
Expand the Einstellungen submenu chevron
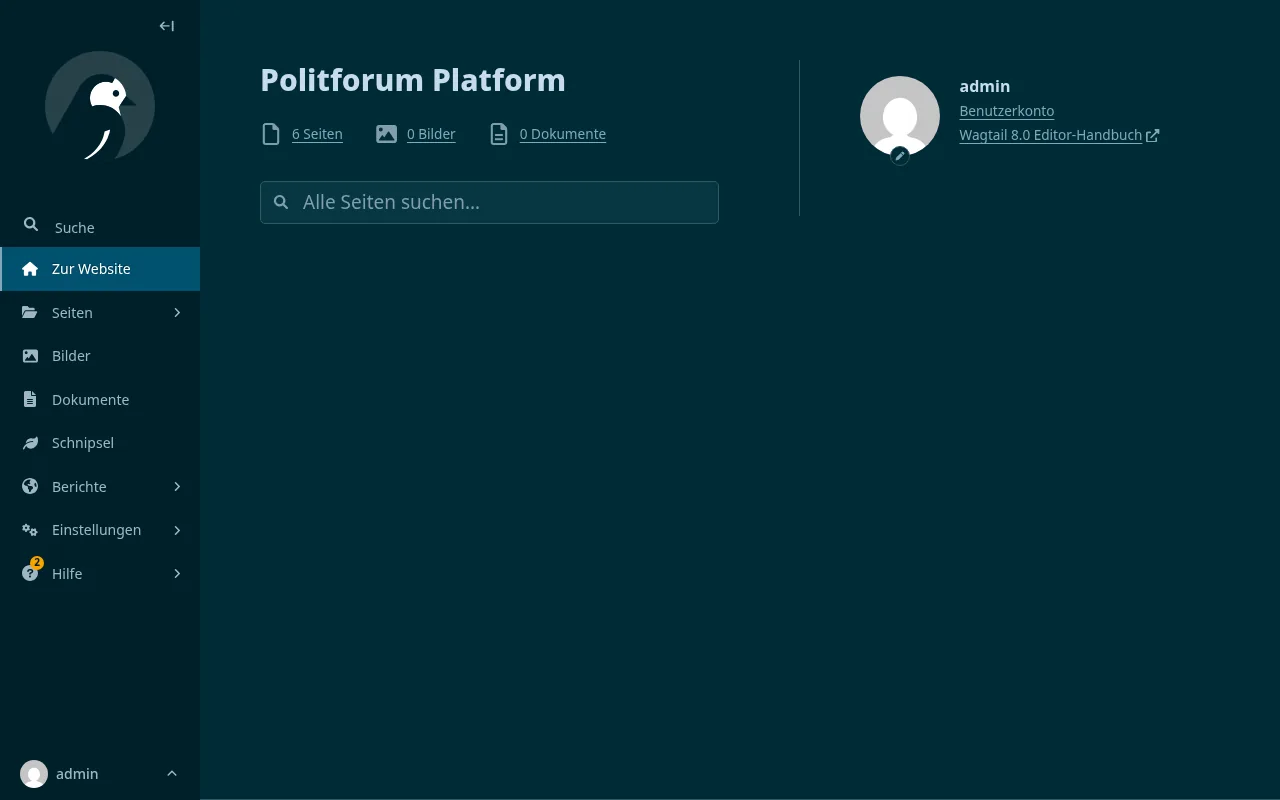point(177,530)
